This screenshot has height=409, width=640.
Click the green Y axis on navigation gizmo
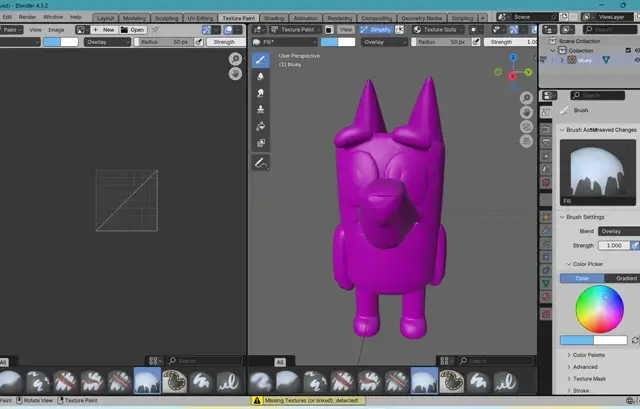(529, 72)
